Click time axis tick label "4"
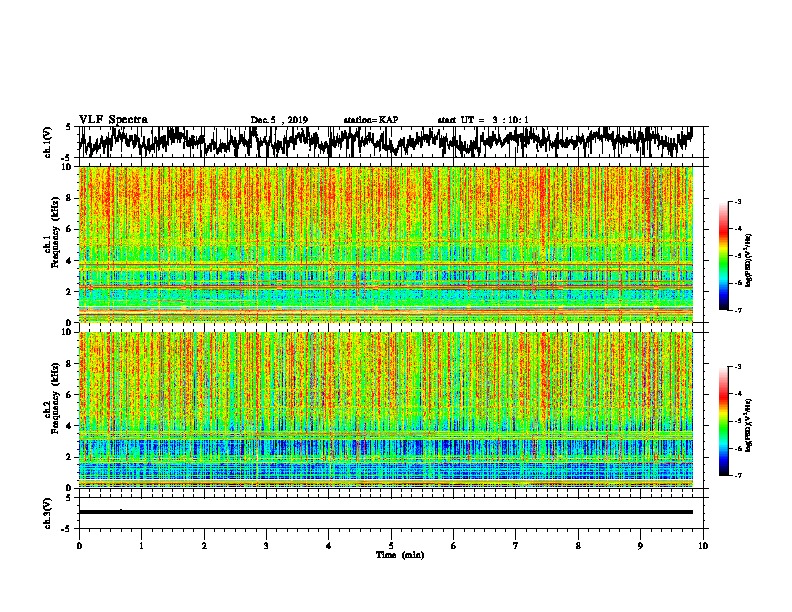Screen dimensions: 792x612 [x=329, y=546]
